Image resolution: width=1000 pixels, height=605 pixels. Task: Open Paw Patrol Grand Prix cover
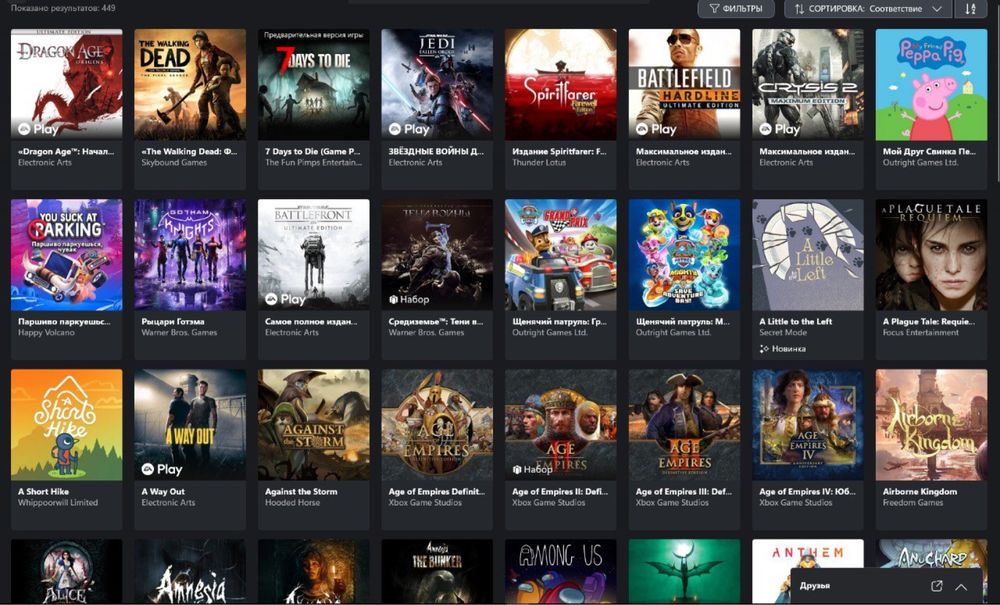[x=561, y=254]
